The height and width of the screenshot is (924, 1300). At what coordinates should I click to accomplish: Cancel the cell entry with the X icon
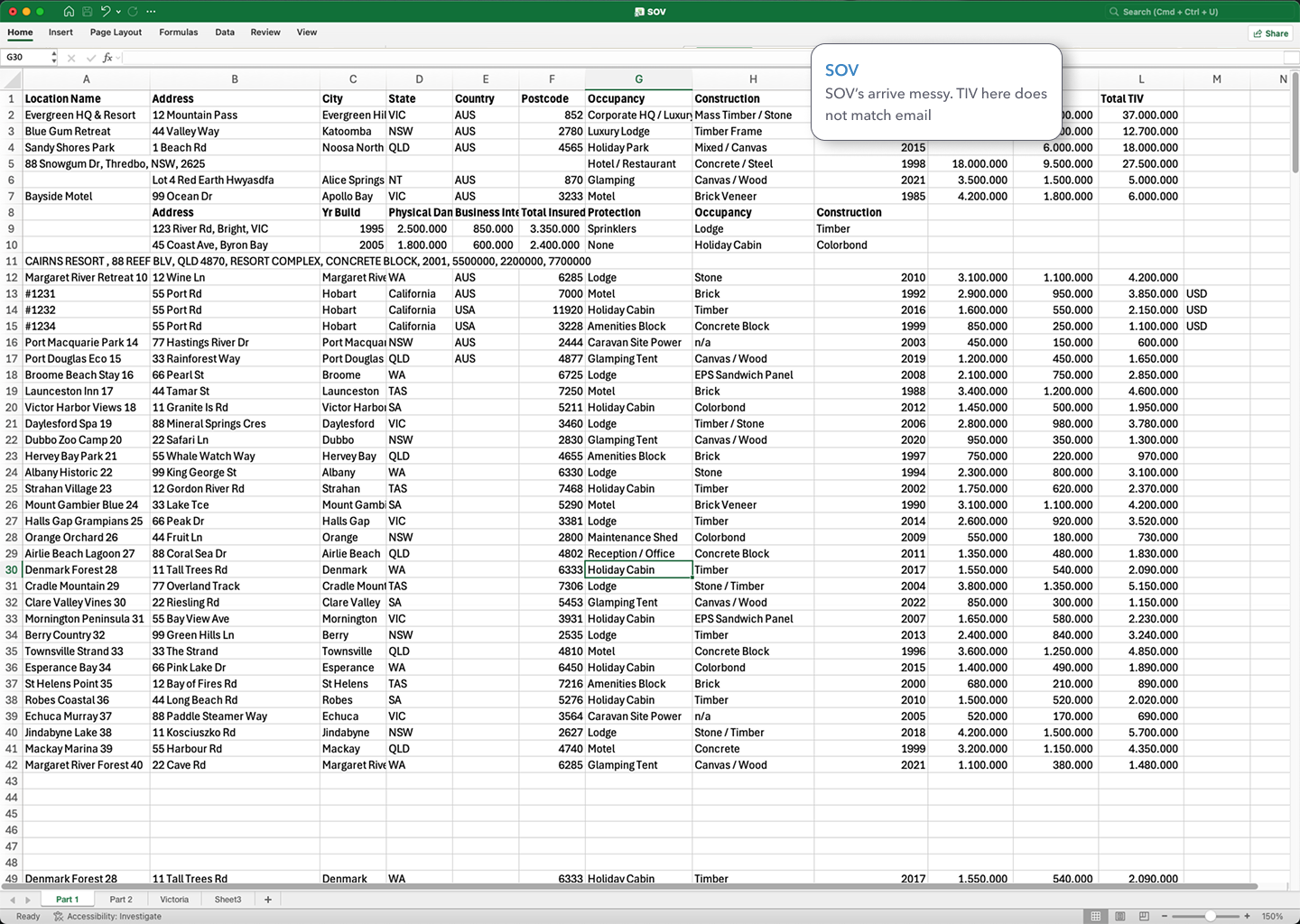pos(71,57)
